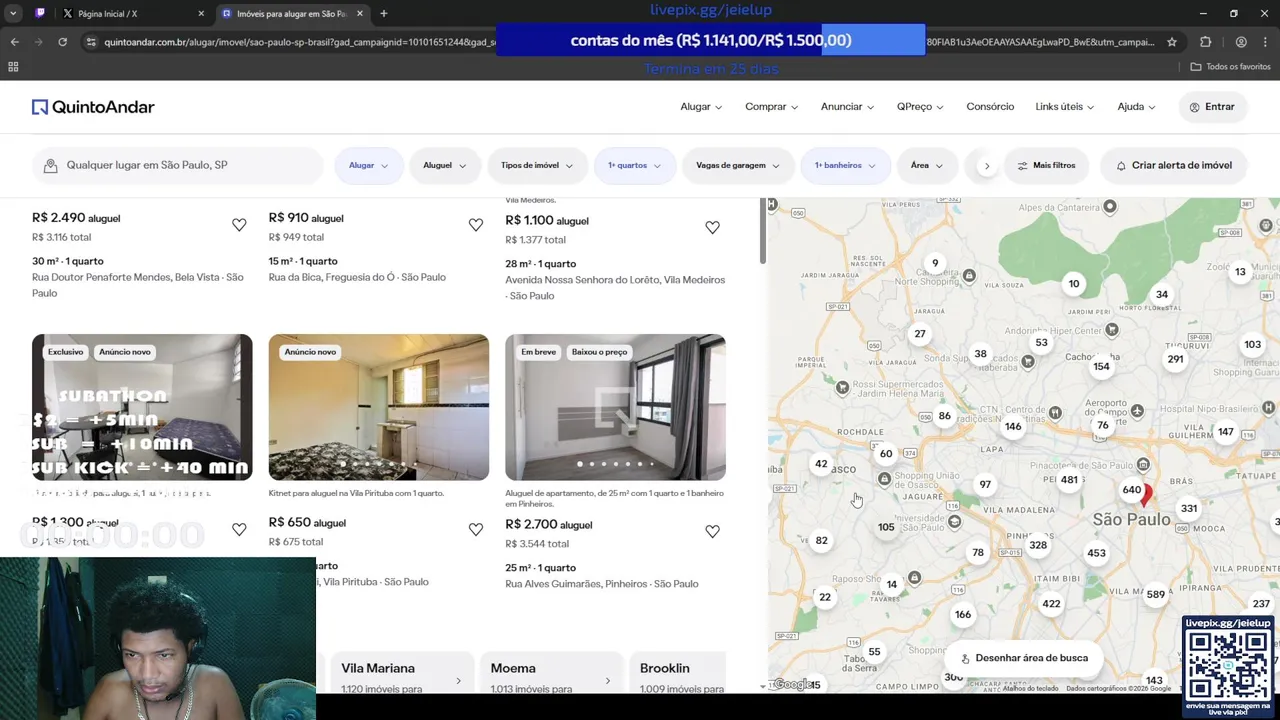Viewport: 1280px width, 720px height.
Task: Open the Brooklin neighborhood card
Action: 678,673
